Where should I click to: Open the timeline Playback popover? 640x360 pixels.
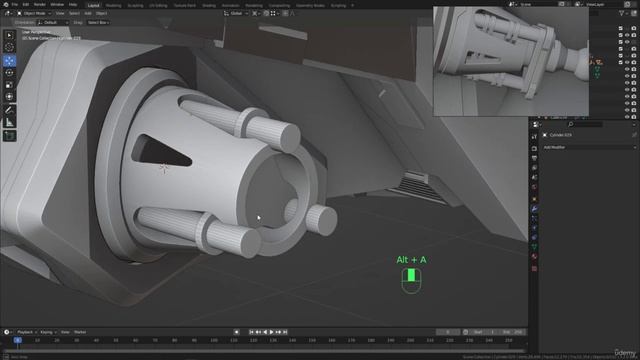(x=27, y=332)
